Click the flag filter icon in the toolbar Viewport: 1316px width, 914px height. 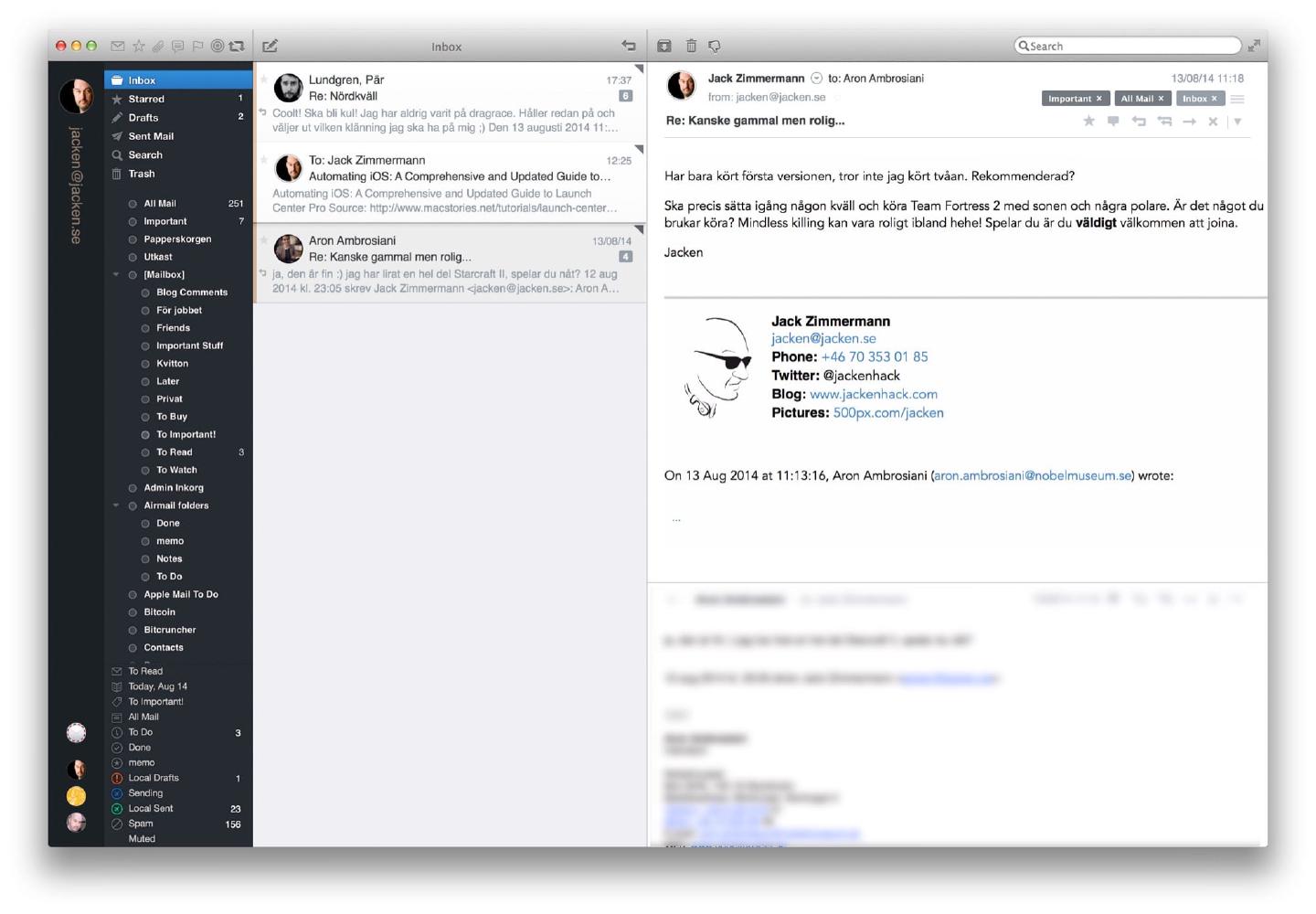coord(197,46)
